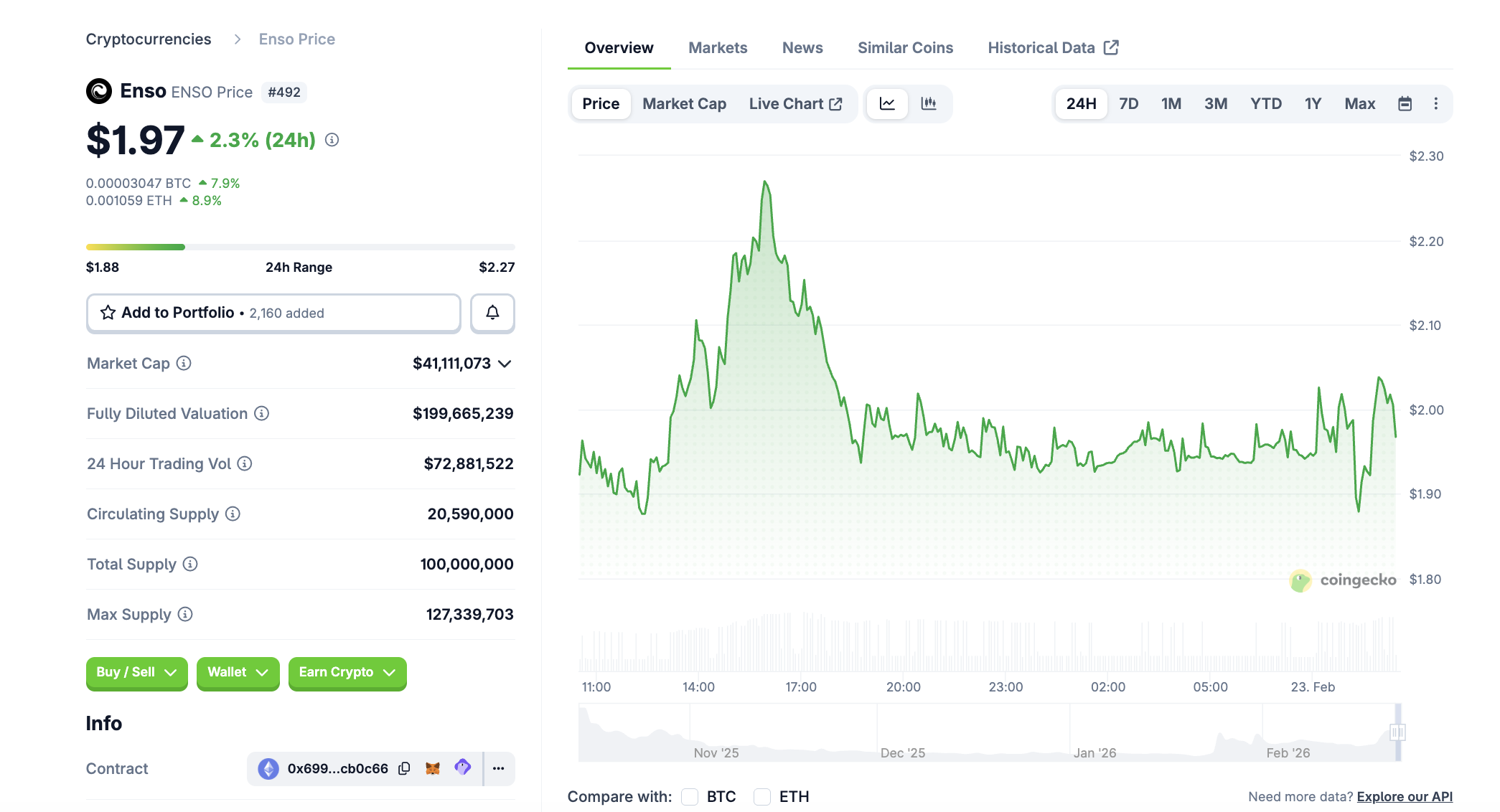Switch to the Markets tab
This screenshot has height=812, width=1500.
click(x=717, y=48)
